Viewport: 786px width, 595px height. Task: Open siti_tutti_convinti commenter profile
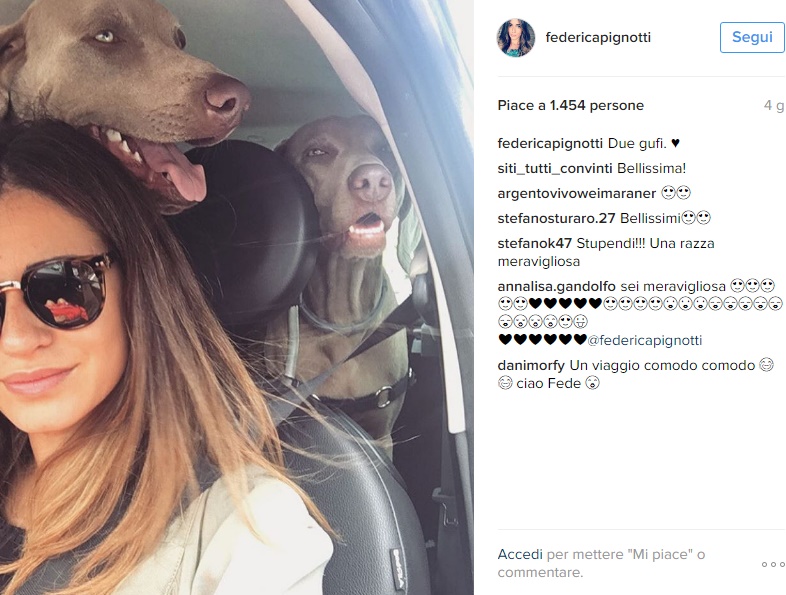[x=555, y=168]
